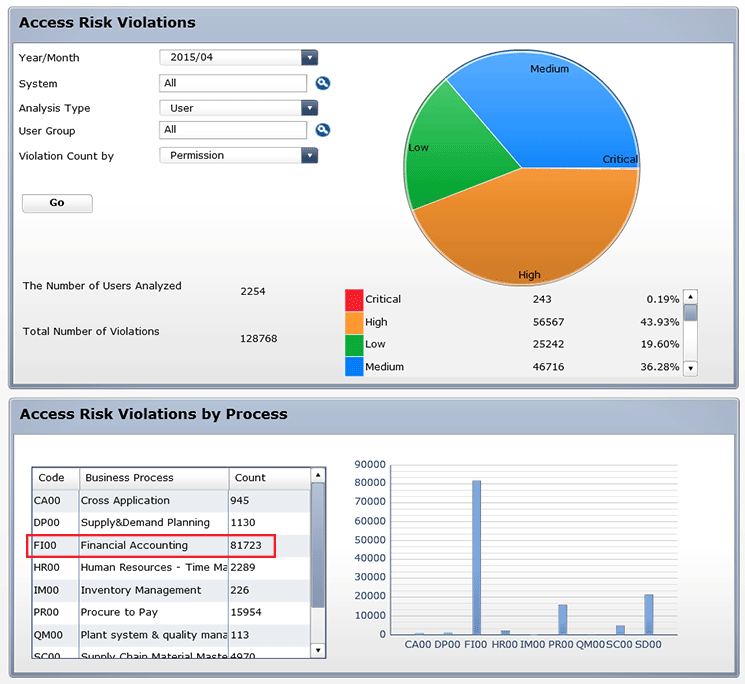Click the search icon next to System field
Screen dimensions: 745x684
pos(323,84)
